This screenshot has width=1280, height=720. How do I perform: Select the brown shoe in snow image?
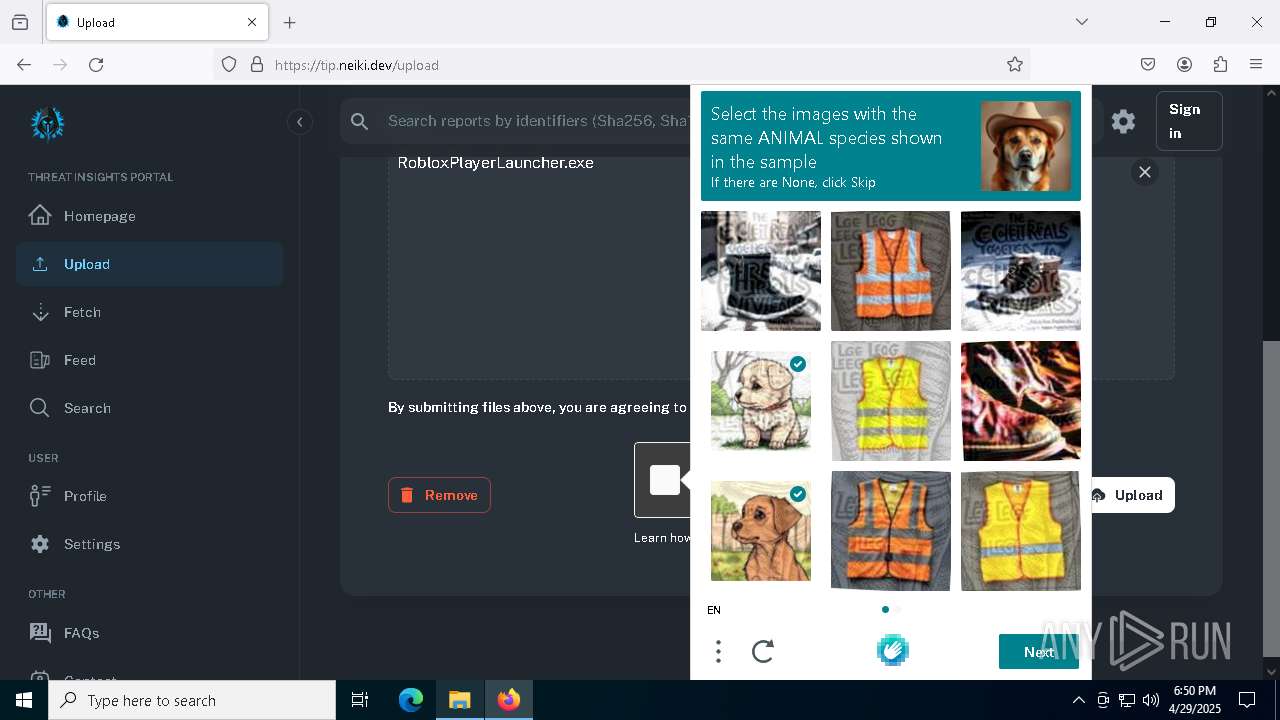1021,271
